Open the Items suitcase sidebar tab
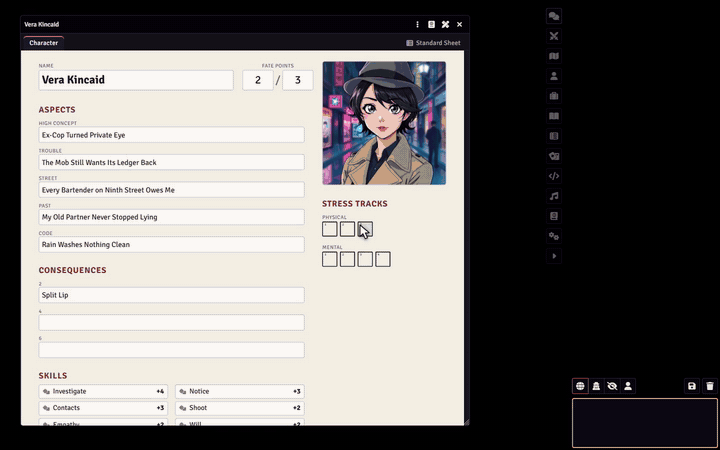Screen dimensions: 720x450 point(554,96)
